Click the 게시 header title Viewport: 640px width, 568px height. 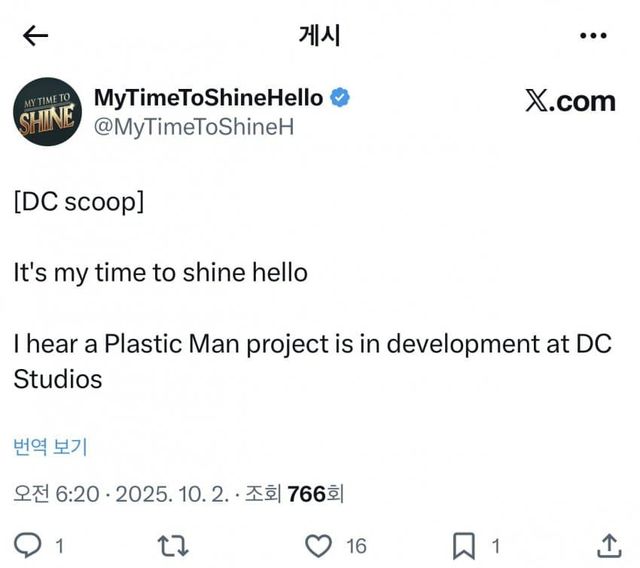point(319,36)
